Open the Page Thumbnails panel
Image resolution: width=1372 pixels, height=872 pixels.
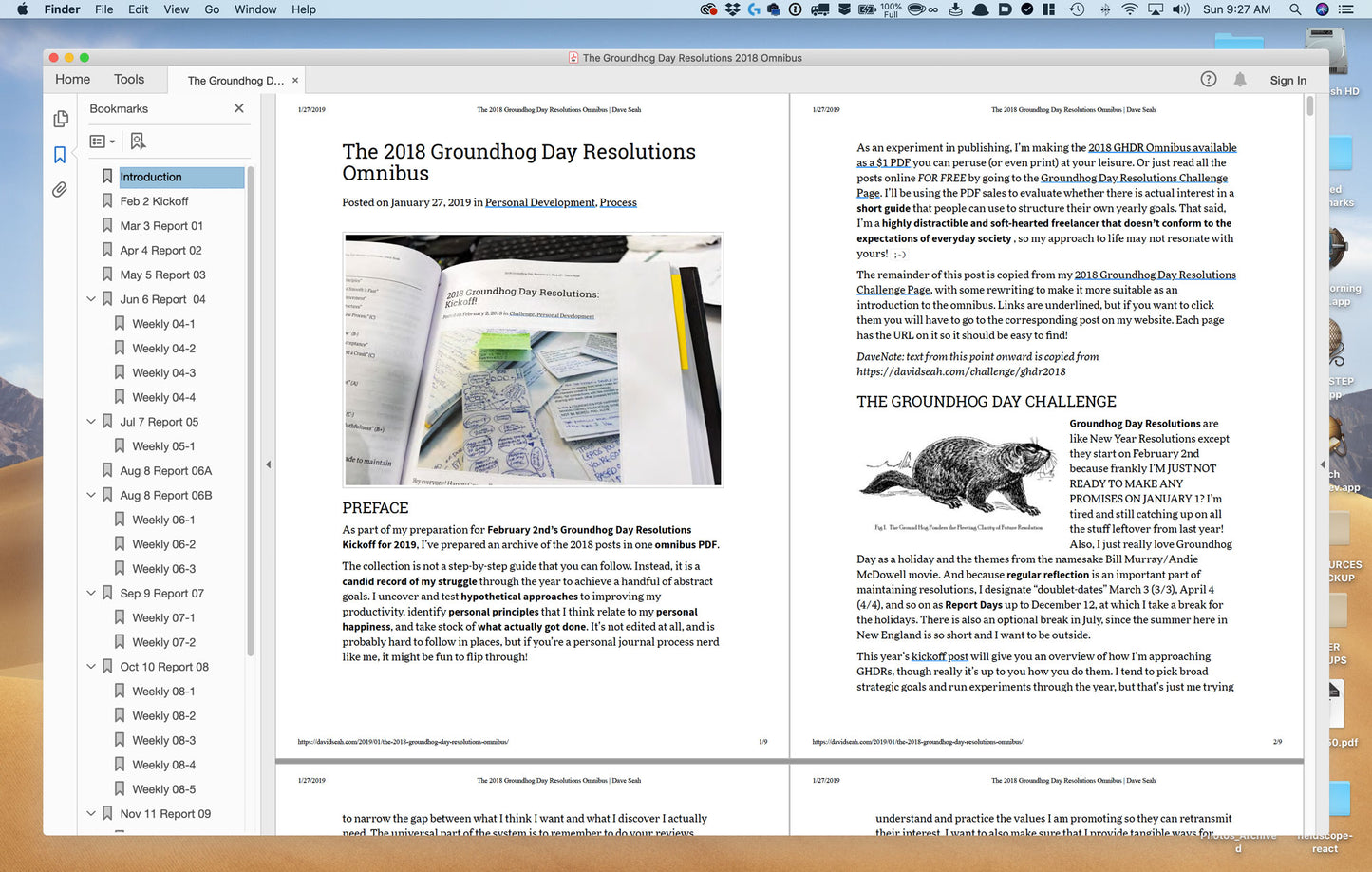60,118
